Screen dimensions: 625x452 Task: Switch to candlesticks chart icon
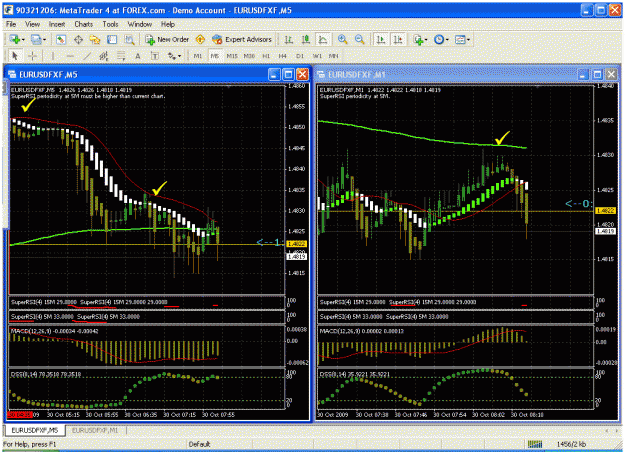[306, 39]
